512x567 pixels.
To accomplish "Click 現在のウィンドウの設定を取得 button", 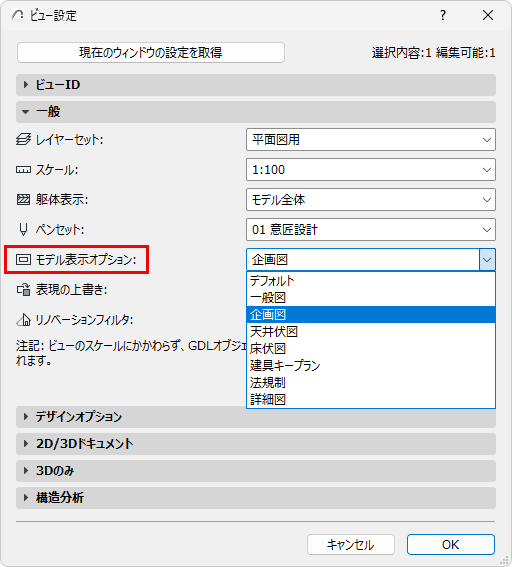I will pyautogui.click(x=151, y=53).
